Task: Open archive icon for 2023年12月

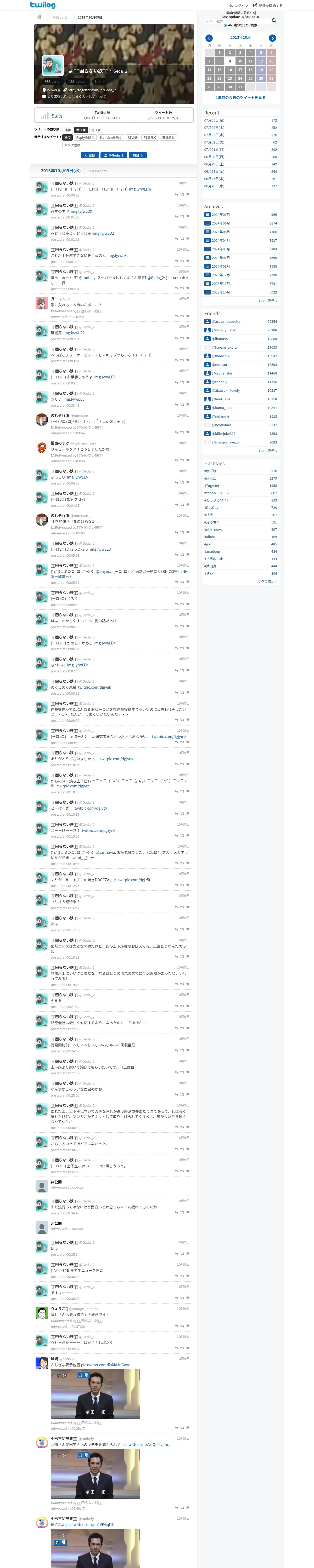Action: 207,275
